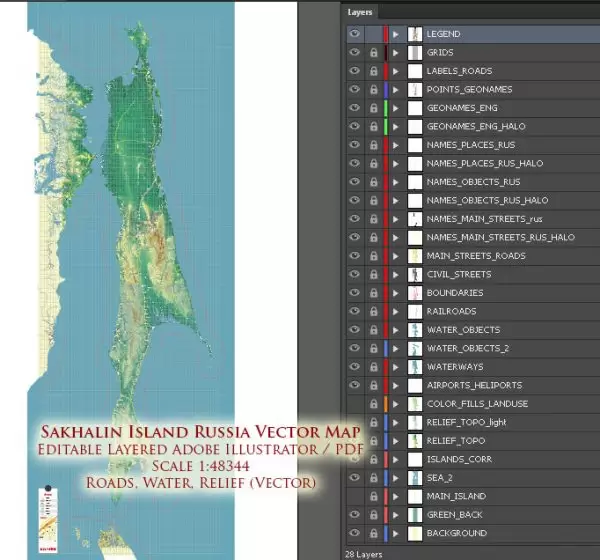The width and height of the screenshot is (600, 560).
Task: Toggle visibility of LABELS_ROADS layer
Action: tap(355, 70)
